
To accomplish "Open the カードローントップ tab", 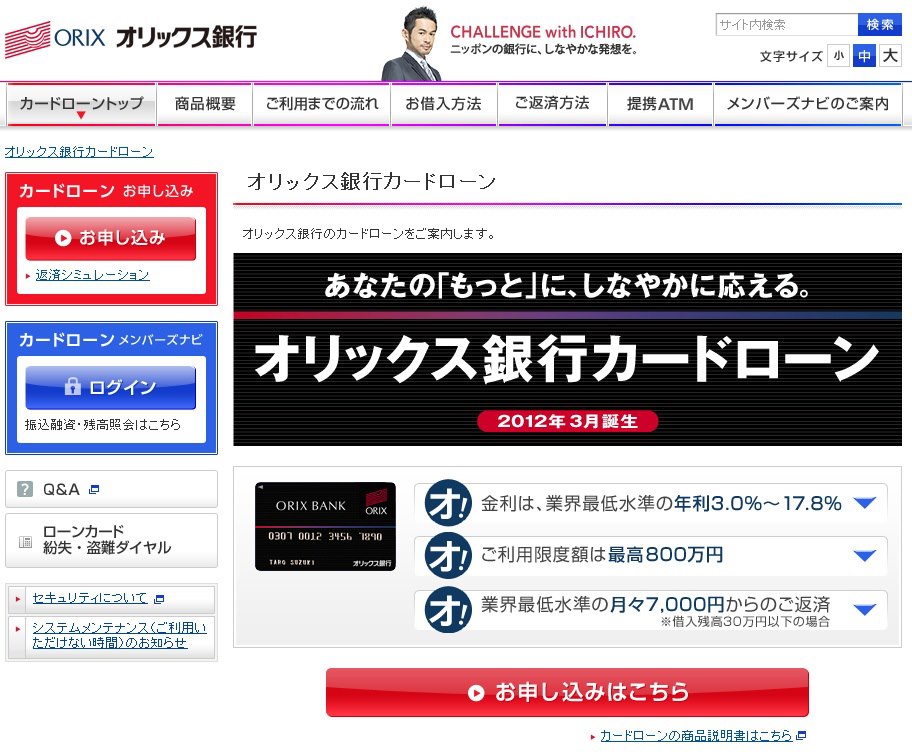I will [81, 104].
